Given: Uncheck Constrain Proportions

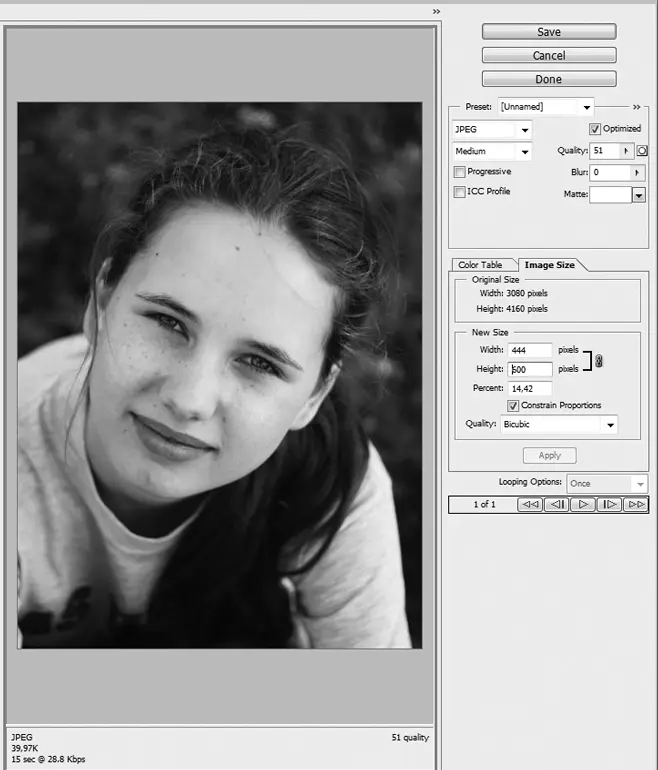Looking at the screenshot, I should tap(514, 406).
